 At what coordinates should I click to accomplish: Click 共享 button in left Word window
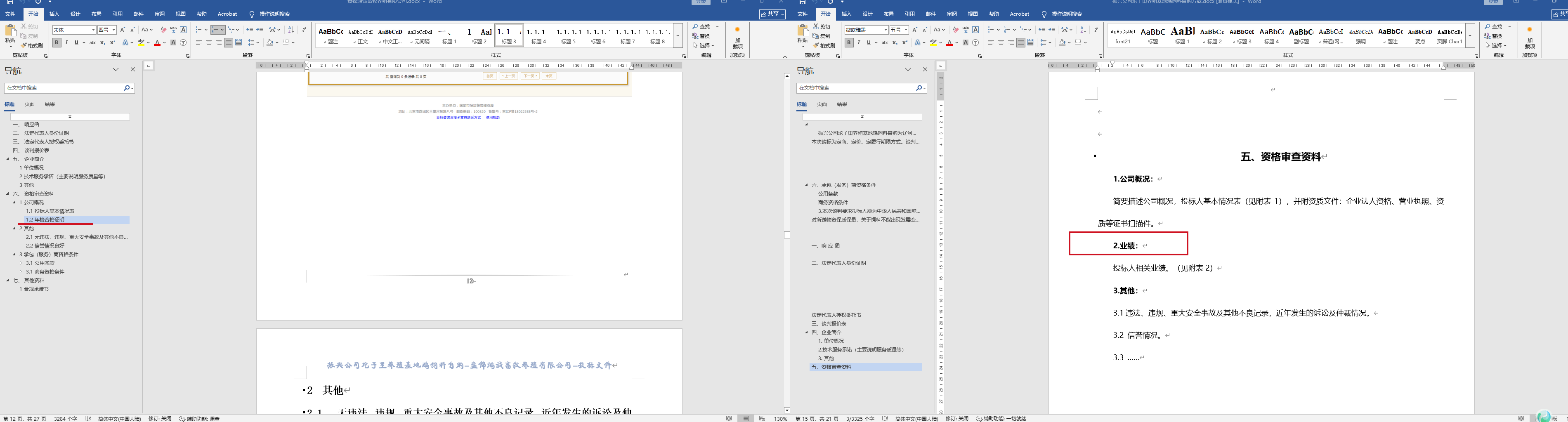click(x=772, y=14)
